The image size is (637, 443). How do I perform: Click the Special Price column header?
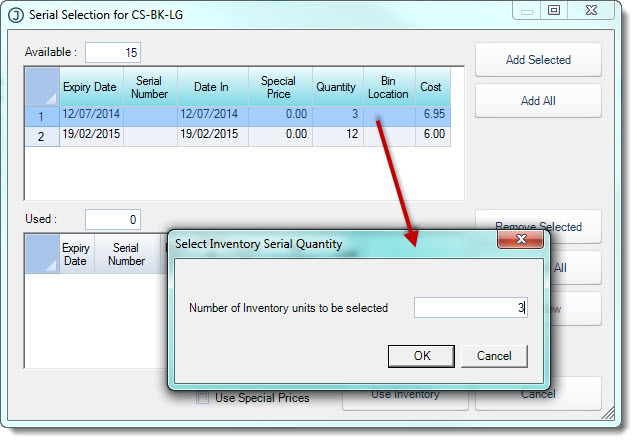pyautogui.click(x=280, y=87)
